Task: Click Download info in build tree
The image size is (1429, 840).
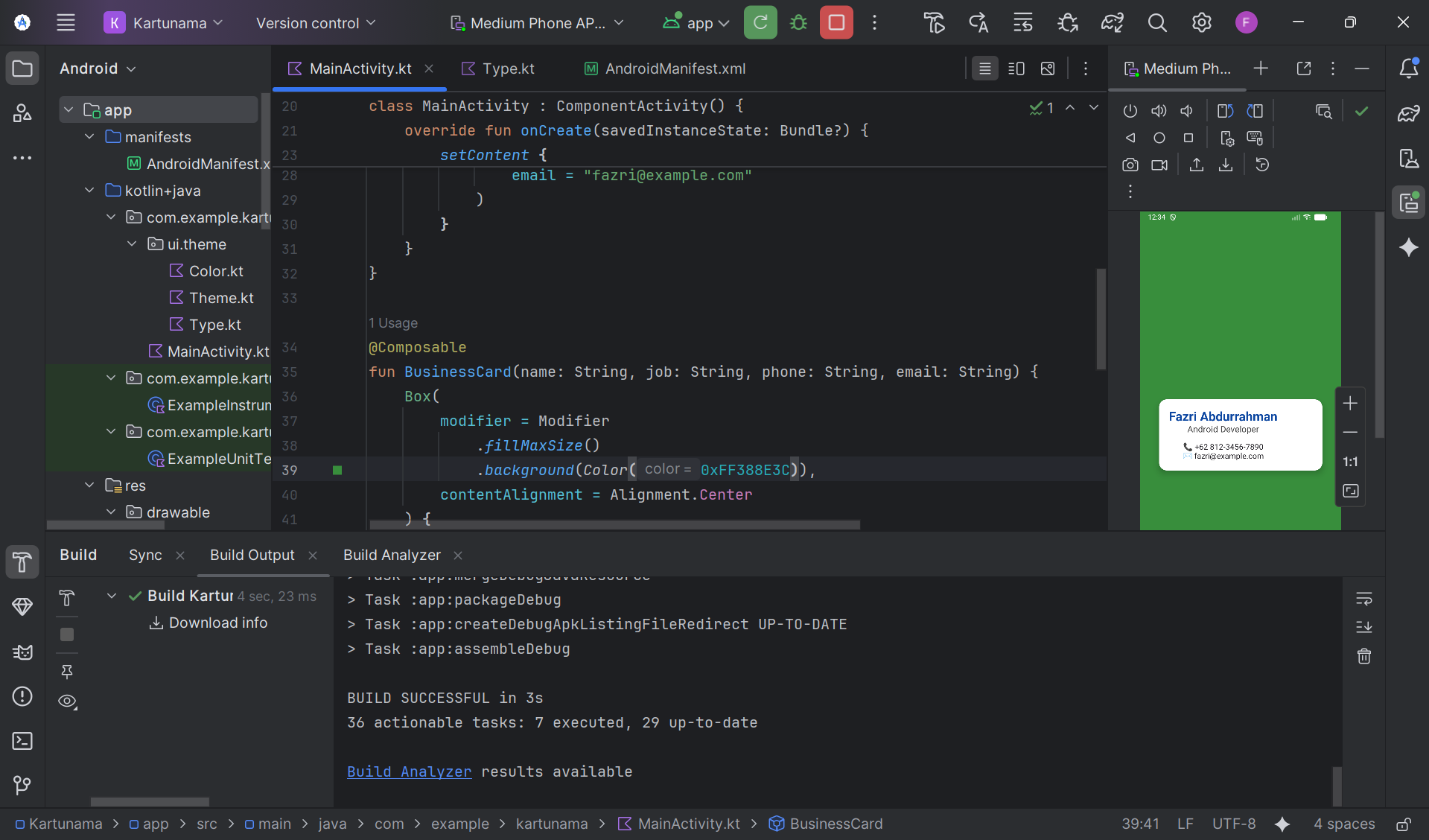Action: pos(217,623)
